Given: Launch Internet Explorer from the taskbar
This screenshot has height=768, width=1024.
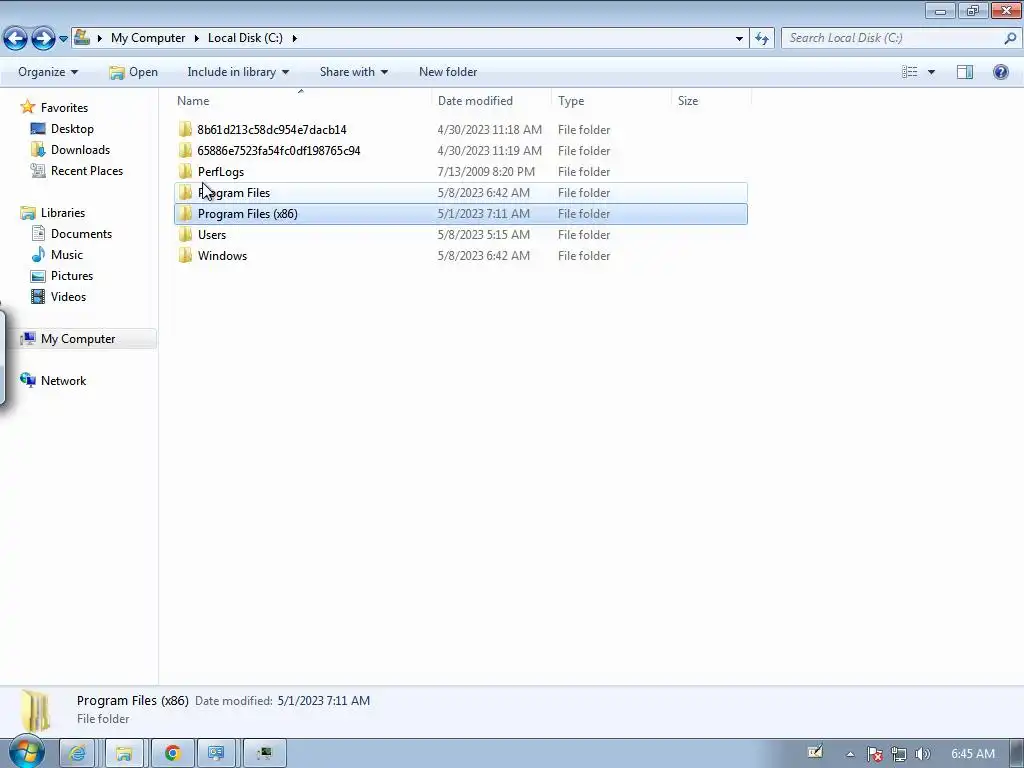Looking at the screenshot, I should [x=78, y=754].
